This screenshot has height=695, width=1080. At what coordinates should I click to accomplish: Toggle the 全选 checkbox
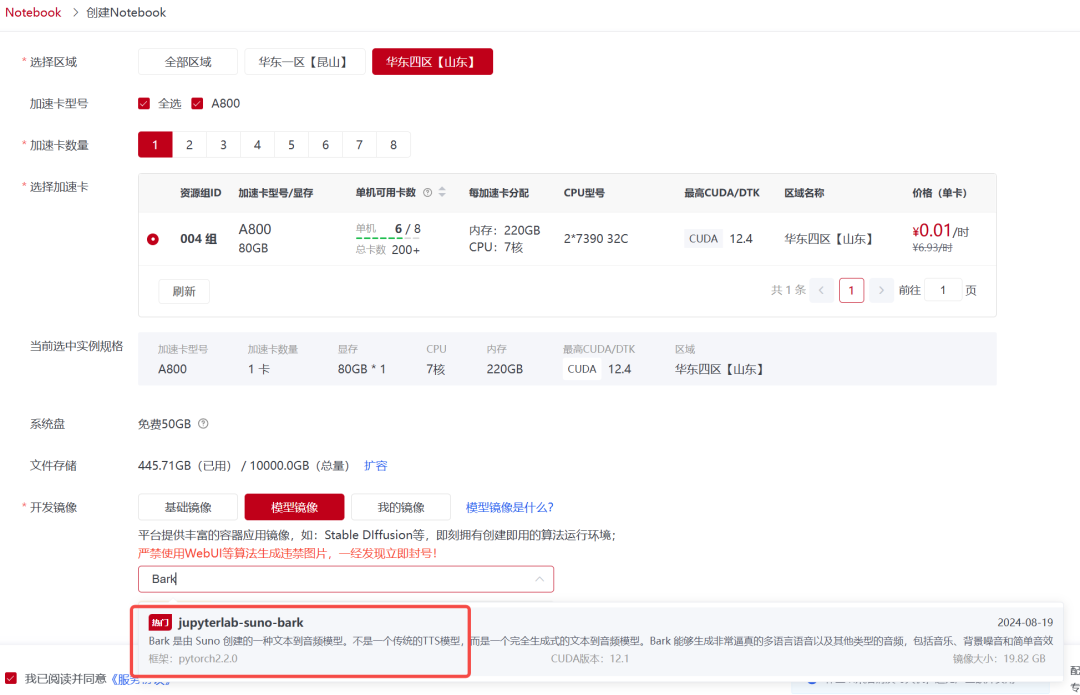tap(144, 104)
